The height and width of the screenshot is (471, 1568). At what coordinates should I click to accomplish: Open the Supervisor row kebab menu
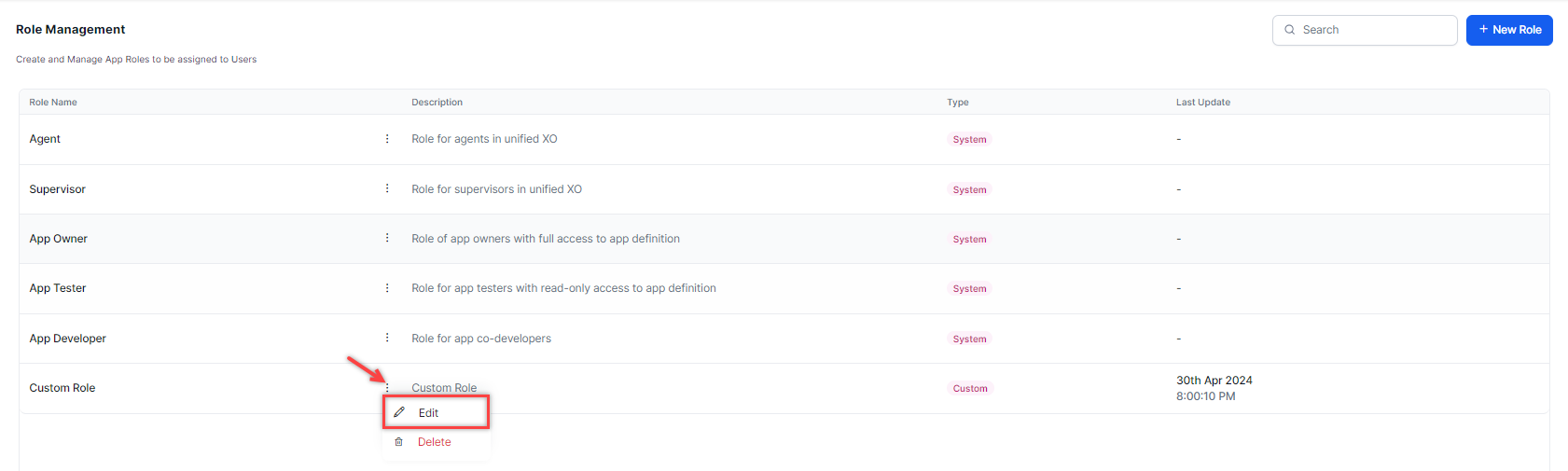click(387, 188)
